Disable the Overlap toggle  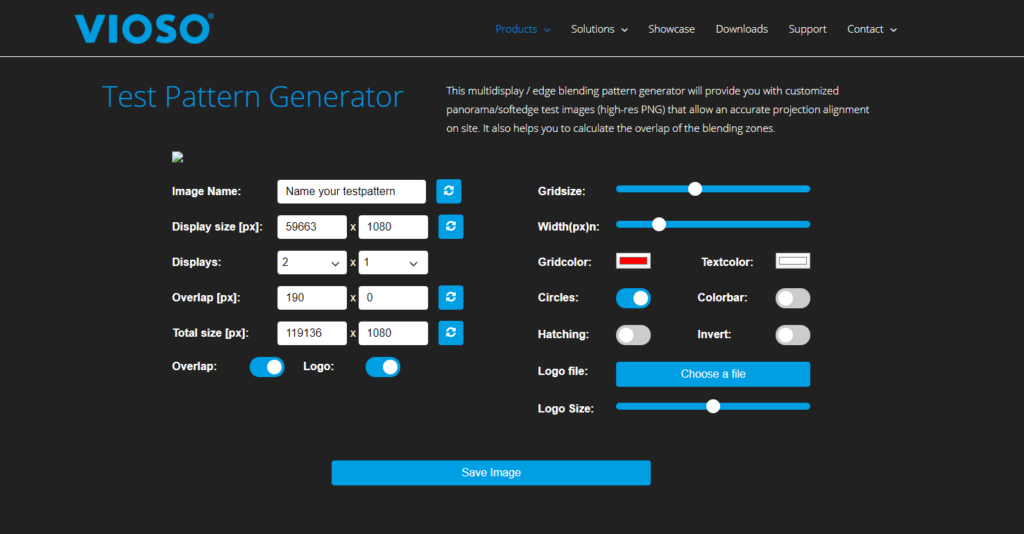(267, 367)
